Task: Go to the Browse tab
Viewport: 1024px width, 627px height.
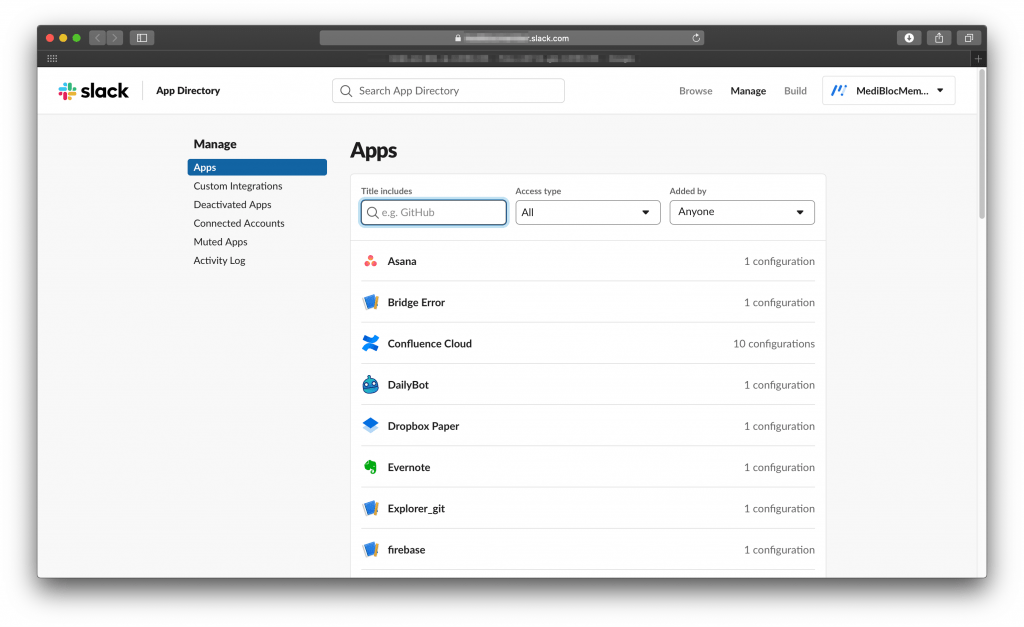Action: coord(696,91)
